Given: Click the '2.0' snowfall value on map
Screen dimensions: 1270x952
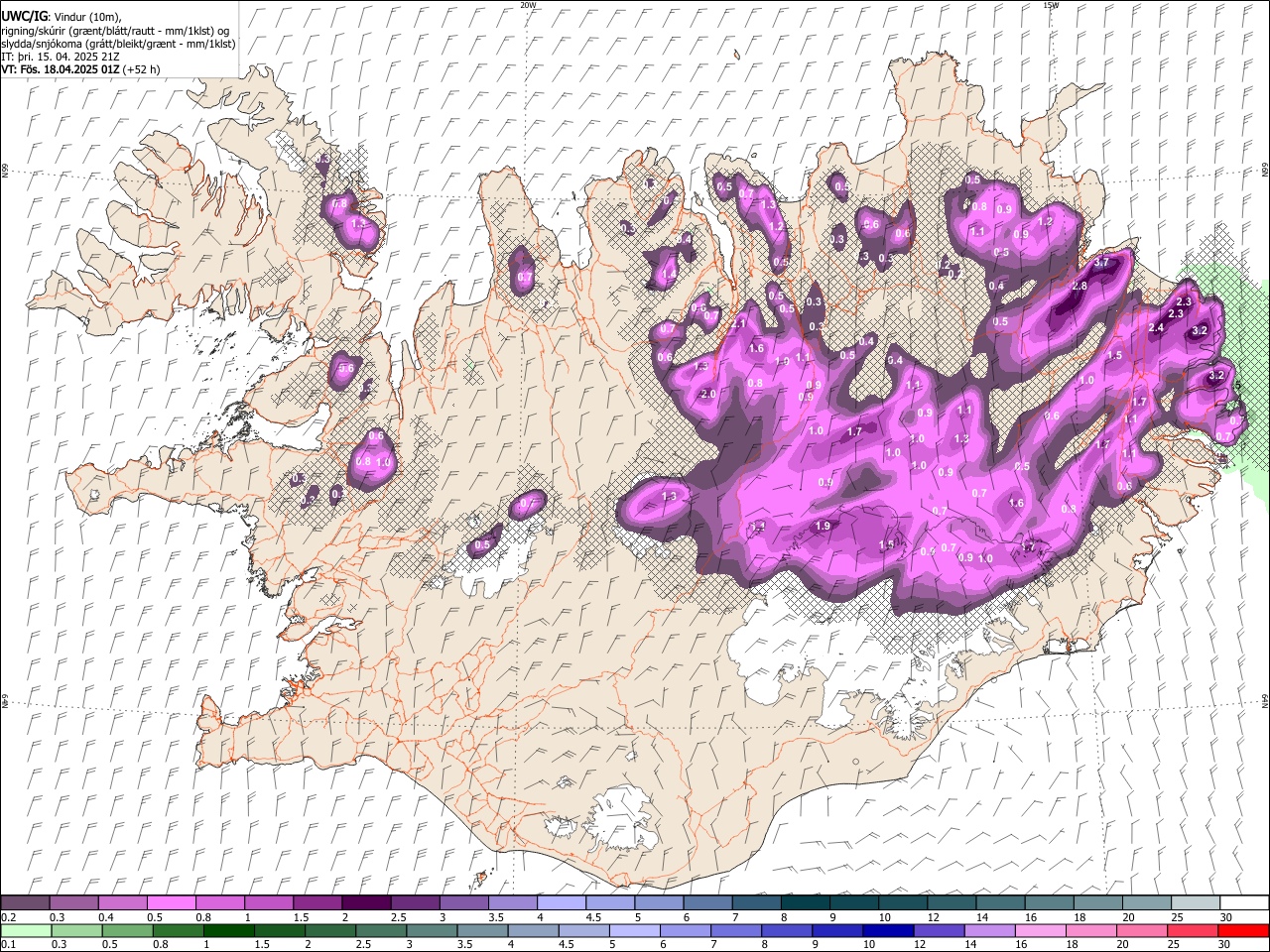Looking at the screenshot, I should pos(707,394).
